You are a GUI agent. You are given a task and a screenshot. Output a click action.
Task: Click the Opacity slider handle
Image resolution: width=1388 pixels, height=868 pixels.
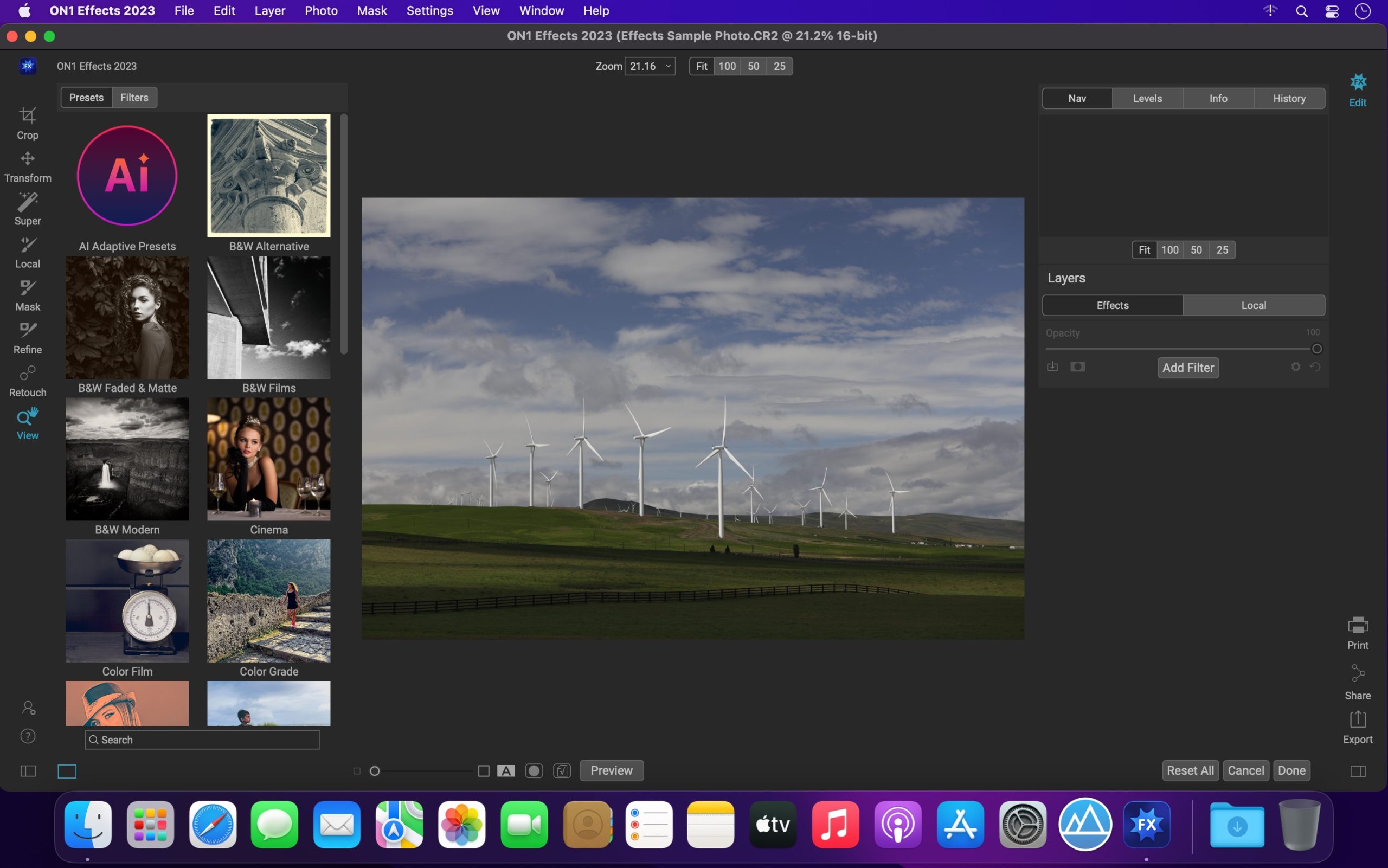click(x=1316, y=349)
